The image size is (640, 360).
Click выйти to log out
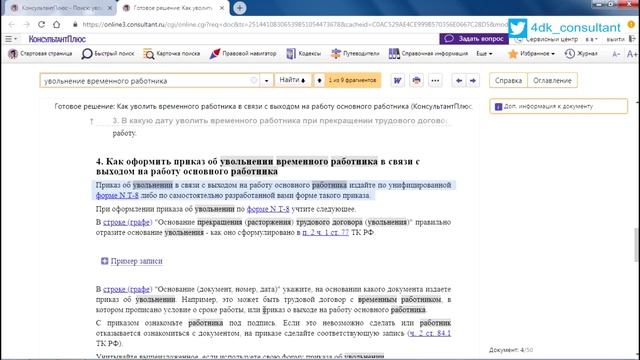tap(616, 39)
